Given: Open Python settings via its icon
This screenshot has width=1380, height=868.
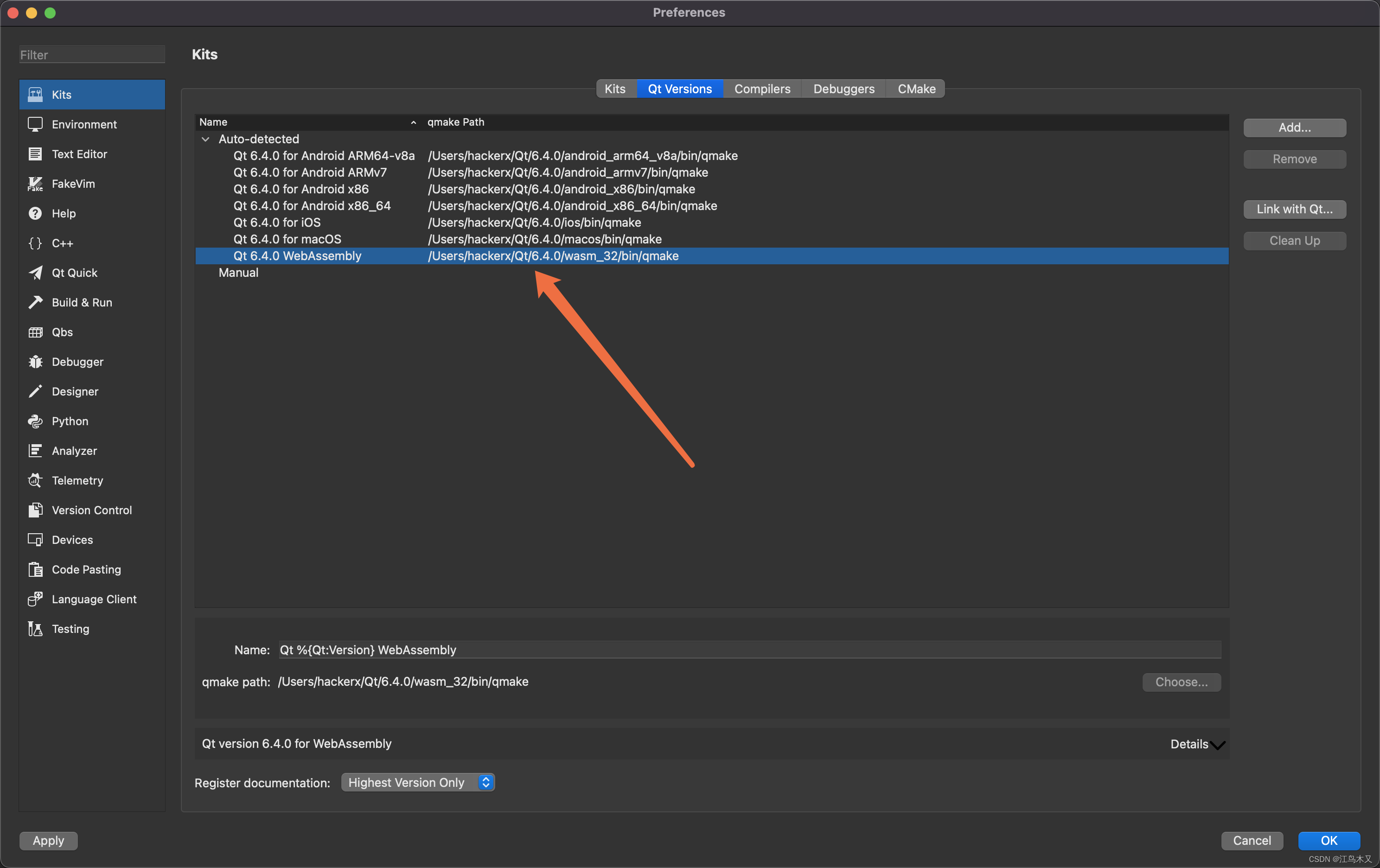Looking at the screenshot, I should [x=35, y=421].
